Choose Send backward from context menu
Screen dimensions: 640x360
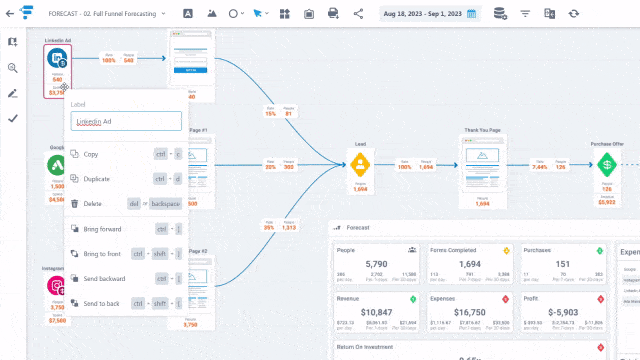click(126, 279)
